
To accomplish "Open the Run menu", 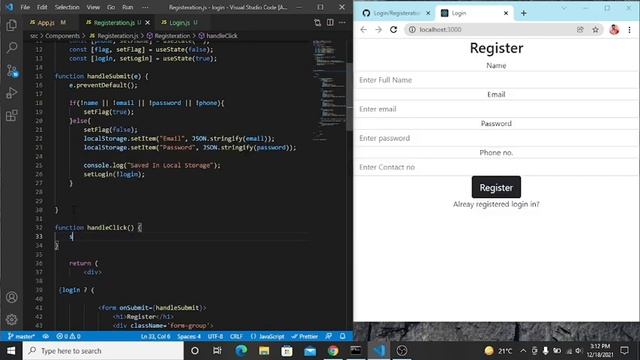I will click(128, 7).
